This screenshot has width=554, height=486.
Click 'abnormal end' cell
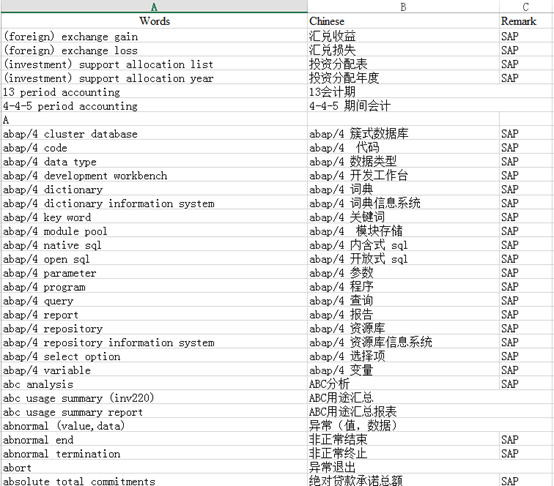coord(154,440)
